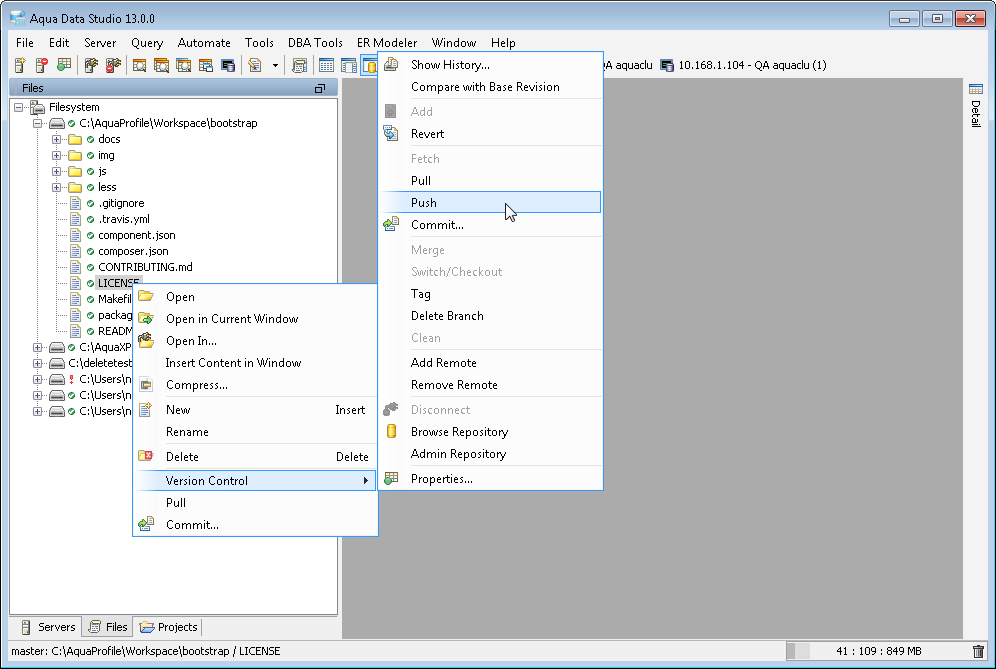Click Revert in the Version Control submenu
996x669 pixels.
490,134
